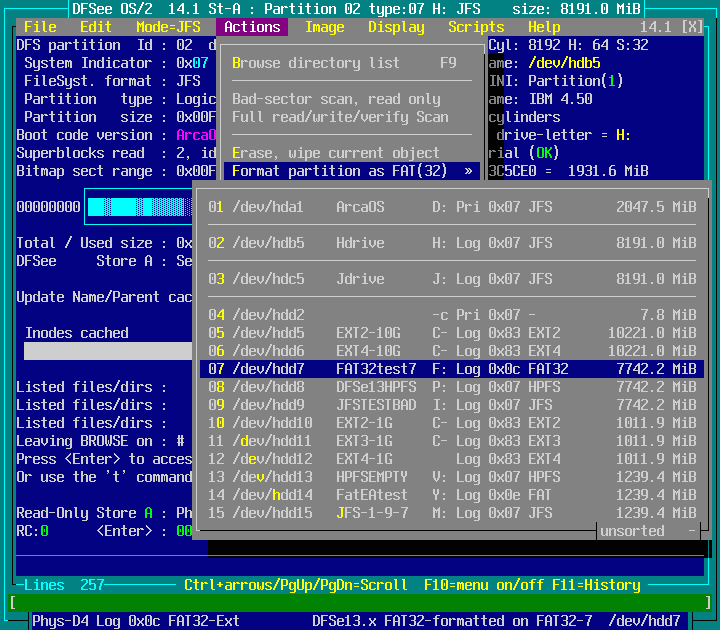Image resolution: width=720 pixels, height=630 pixels.
Task: Open the Image menu
Action: [324, 27]
